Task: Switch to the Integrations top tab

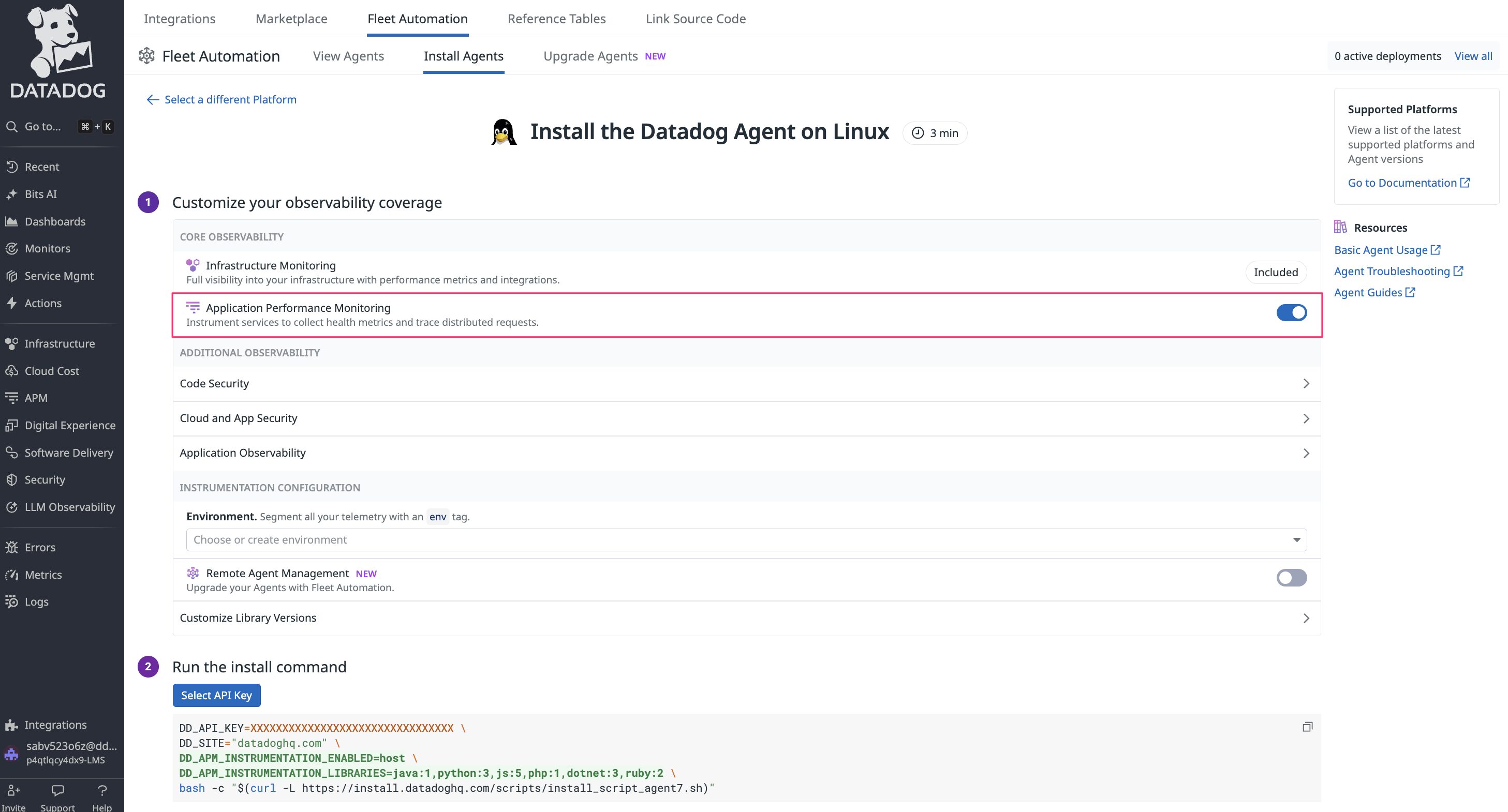Action: click(180, 19)
